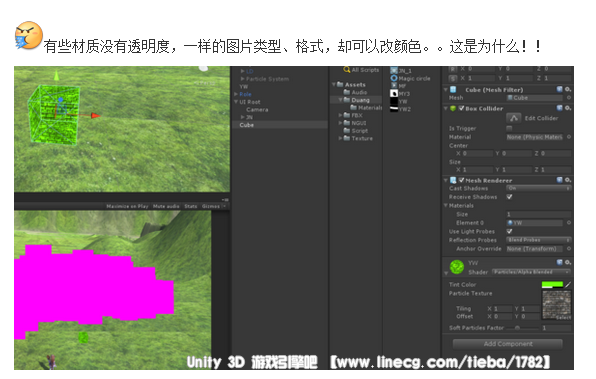The width and height of the screenshot is (596, 379).
Task: Click the Particle Texture thumbnail
Action: point(556,305)
